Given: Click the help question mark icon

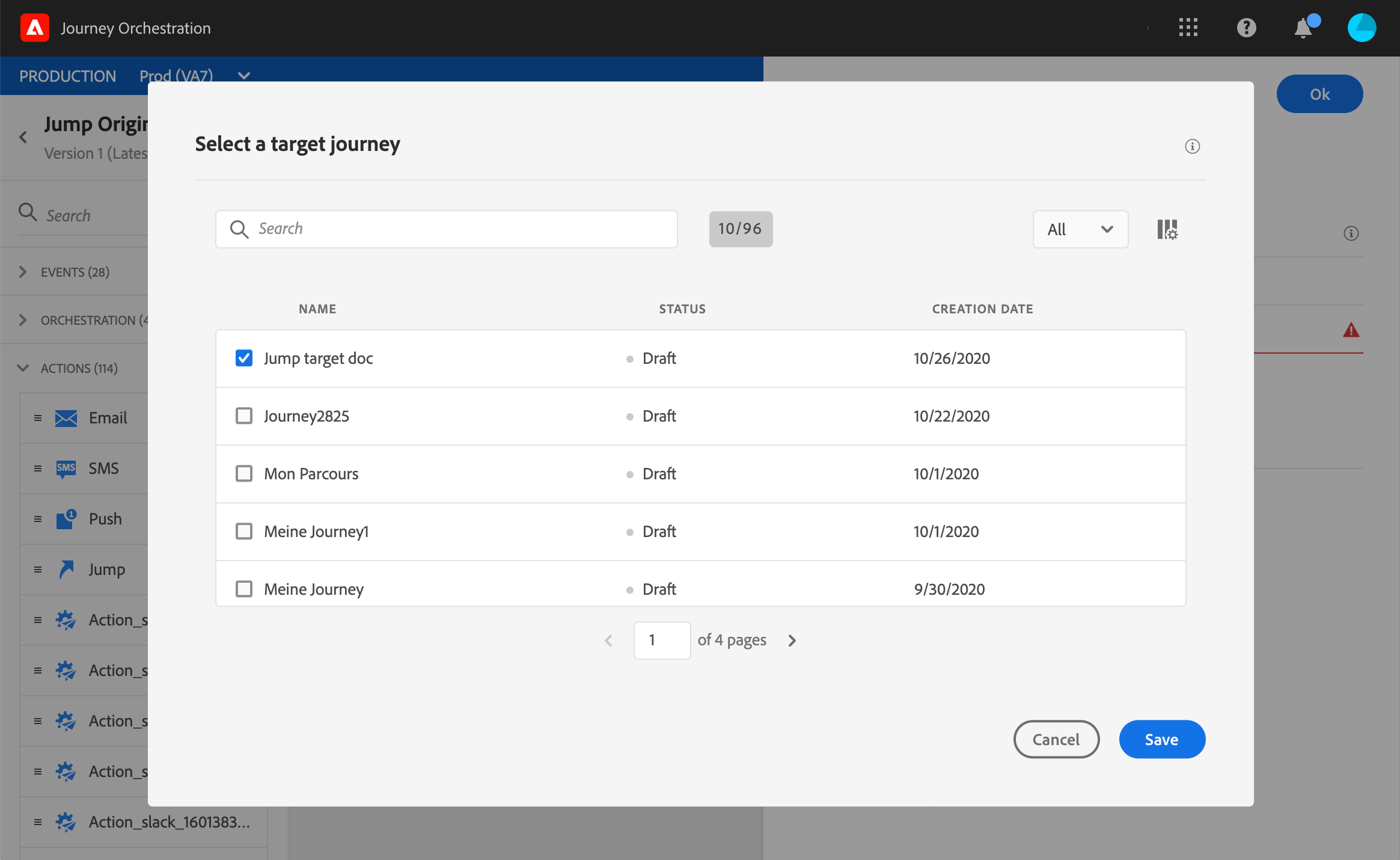Looking at the screenshot, I should (1246, 28).
